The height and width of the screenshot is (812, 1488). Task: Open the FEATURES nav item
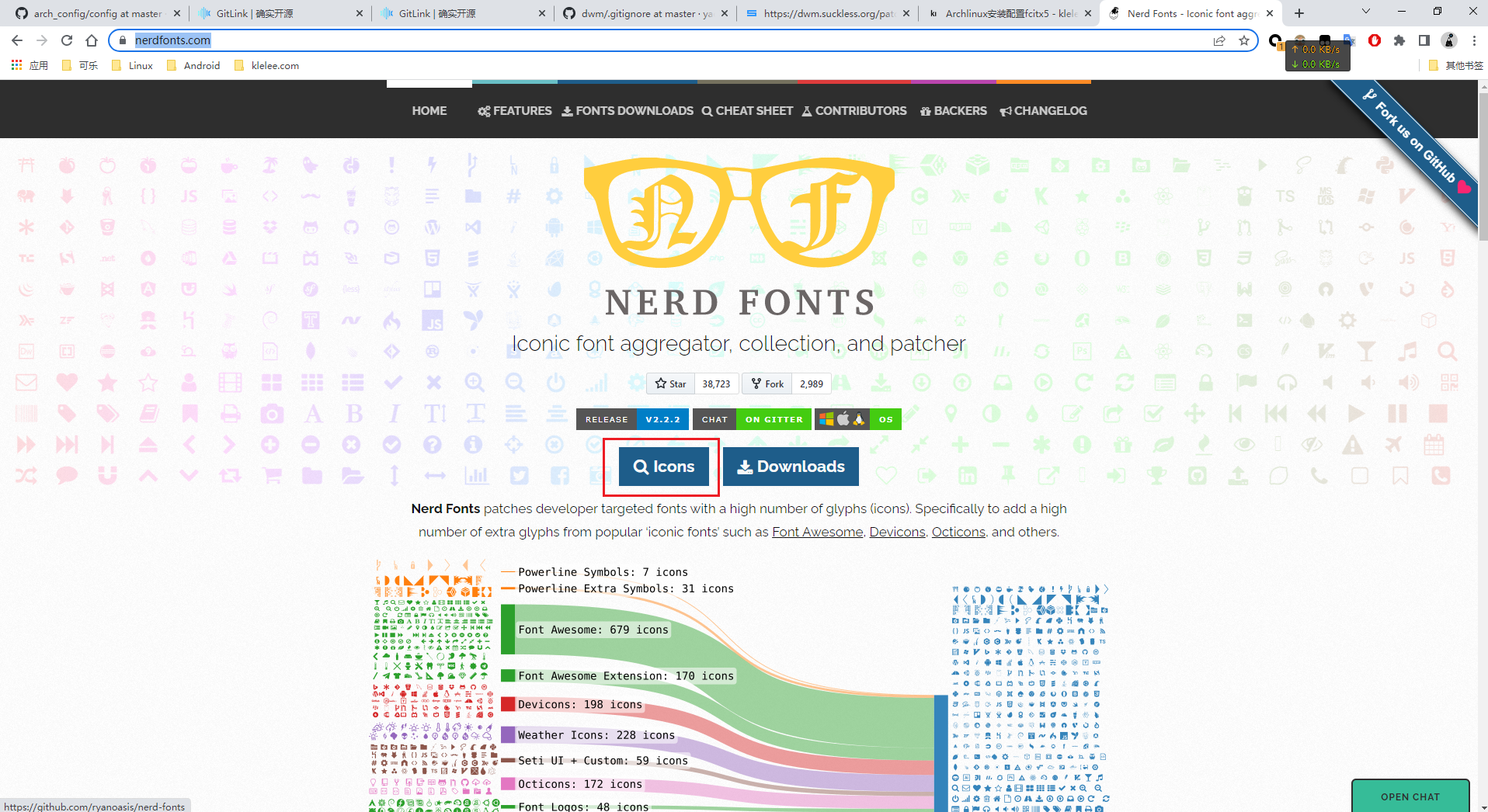514,111
